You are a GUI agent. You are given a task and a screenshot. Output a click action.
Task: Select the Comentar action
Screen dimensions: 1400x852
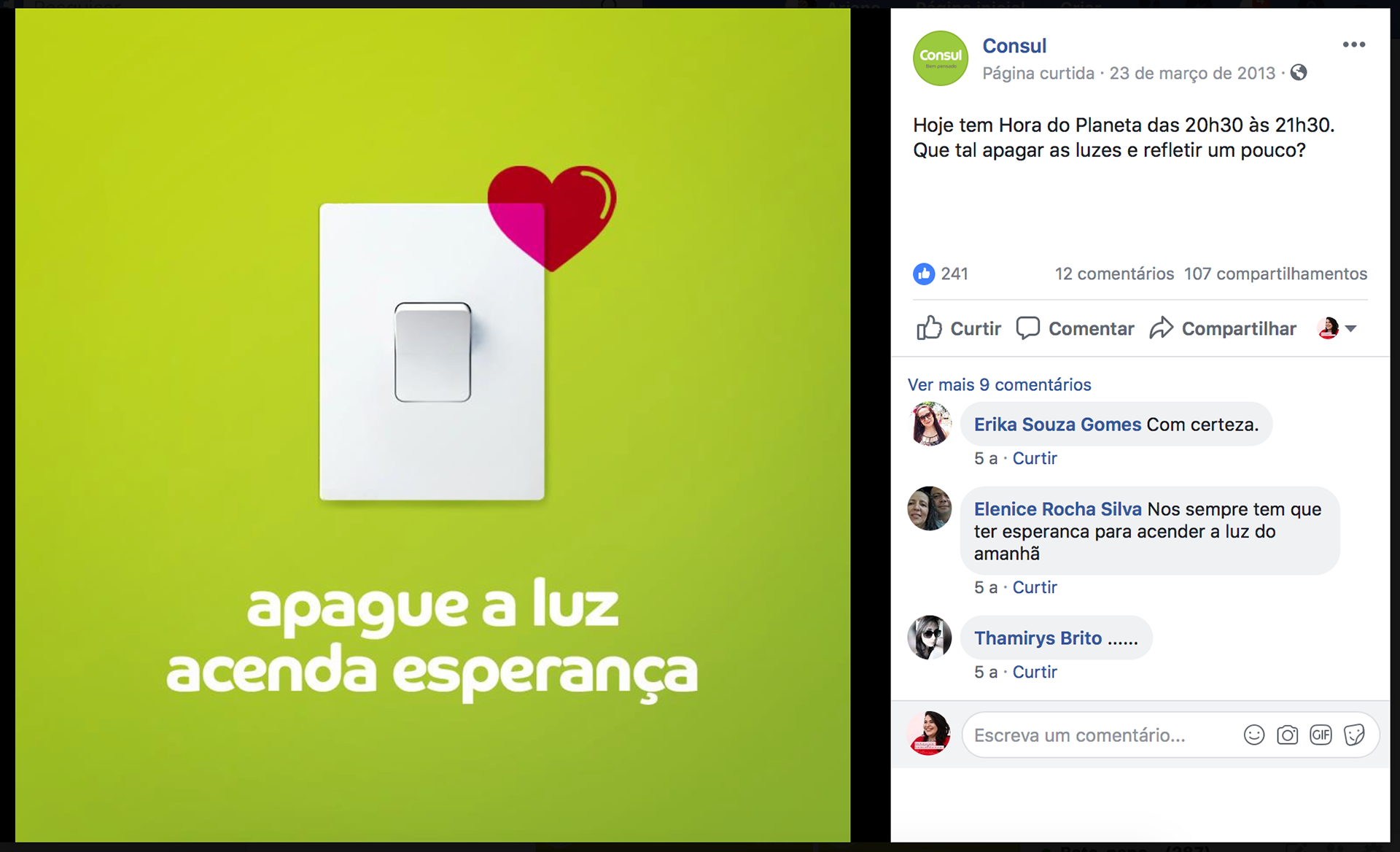(1075, 328)
